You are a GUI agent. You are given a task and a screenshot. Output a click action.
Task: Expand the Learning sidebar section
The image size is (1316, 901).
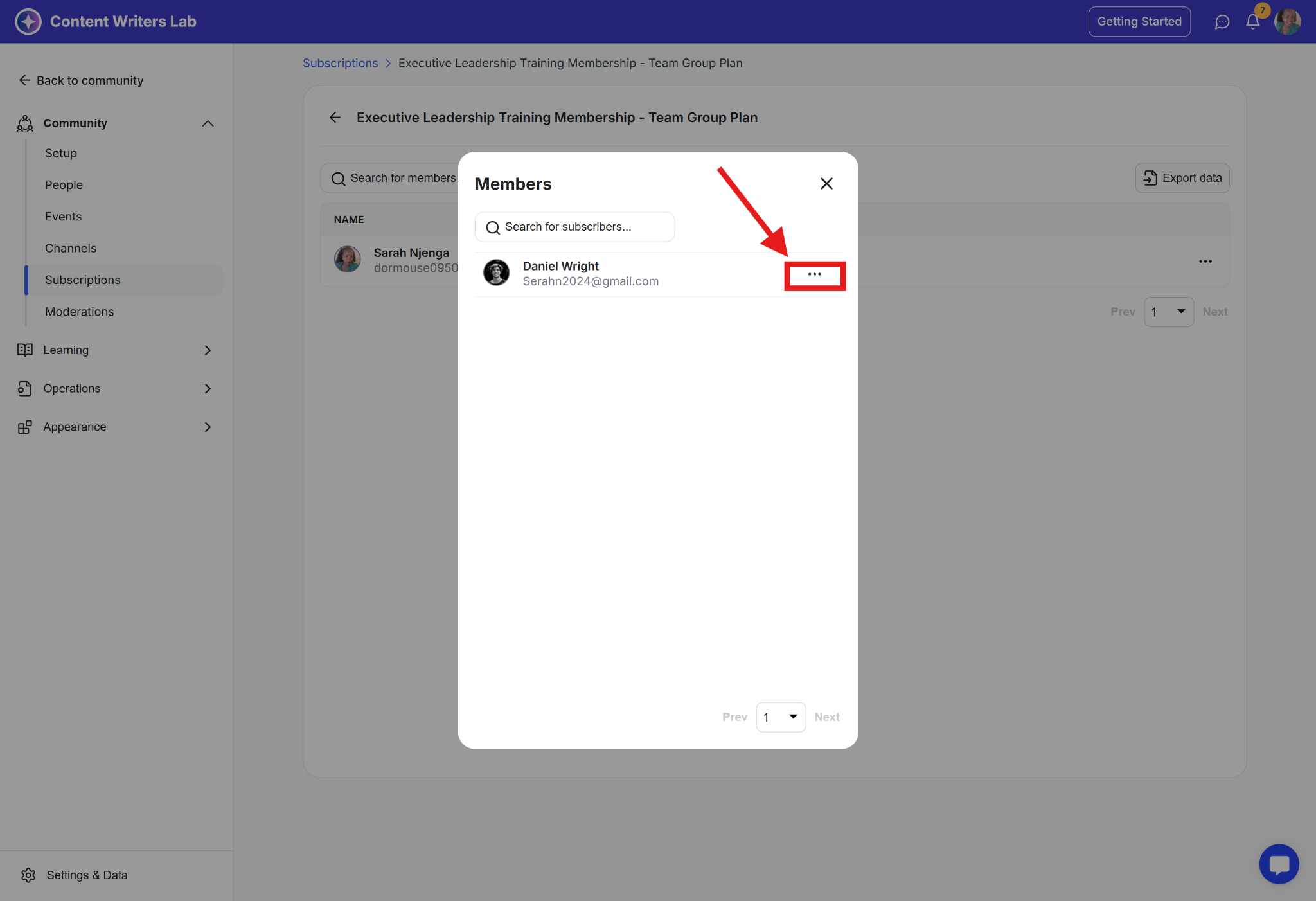click(x=208, y=350)
